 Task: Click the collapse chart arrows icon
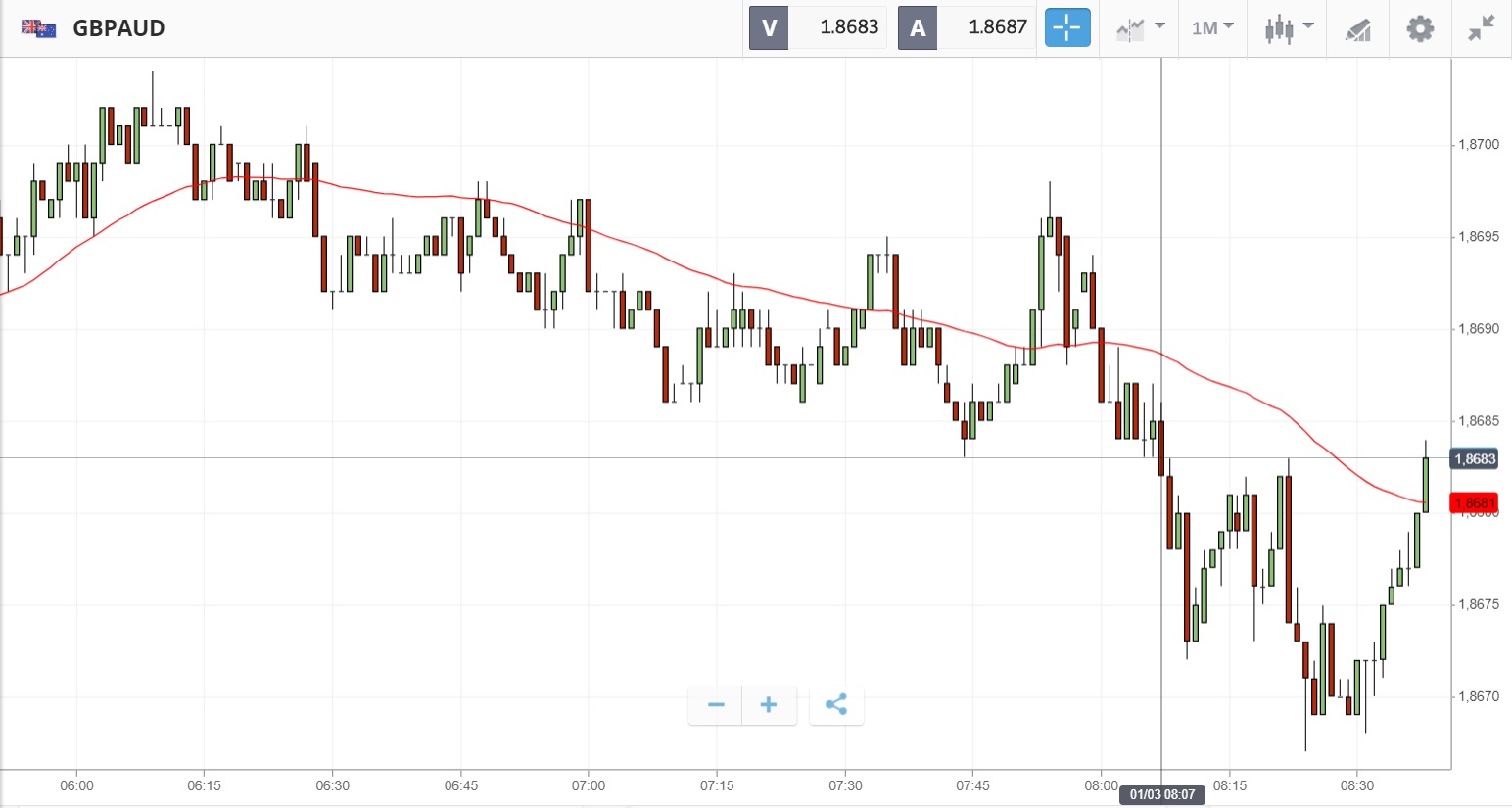tap(1481, 27)
